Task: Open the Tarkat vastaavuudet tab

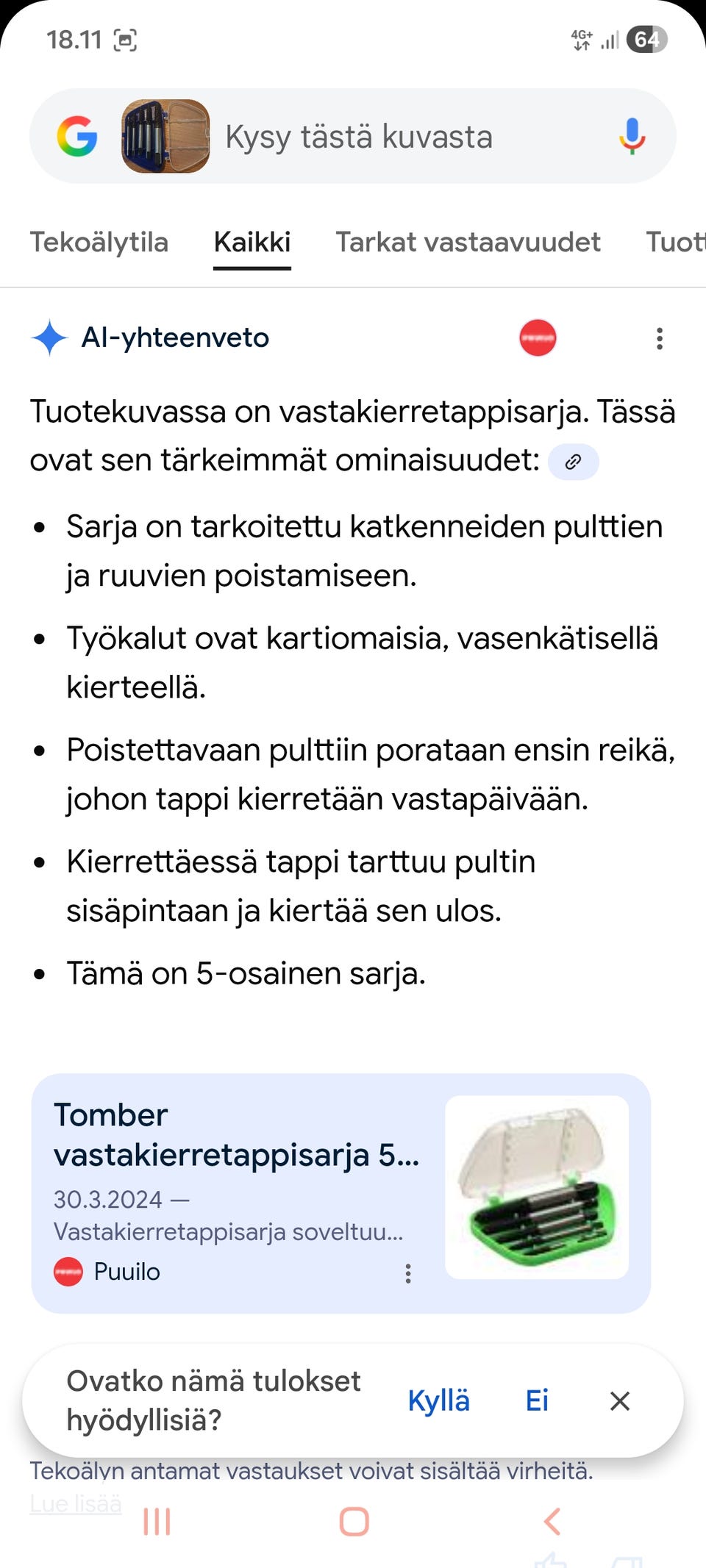Action: point(468,242)
